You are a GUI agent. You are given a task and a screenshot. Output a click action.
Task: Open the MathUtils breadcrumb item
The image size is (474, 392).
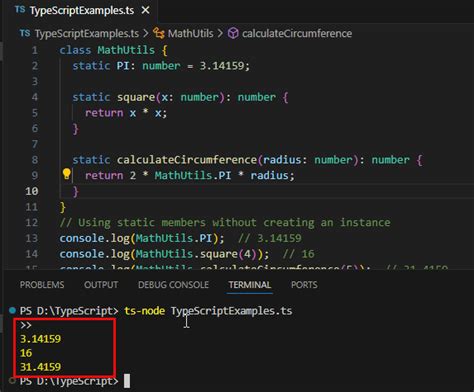pos(190,33)
